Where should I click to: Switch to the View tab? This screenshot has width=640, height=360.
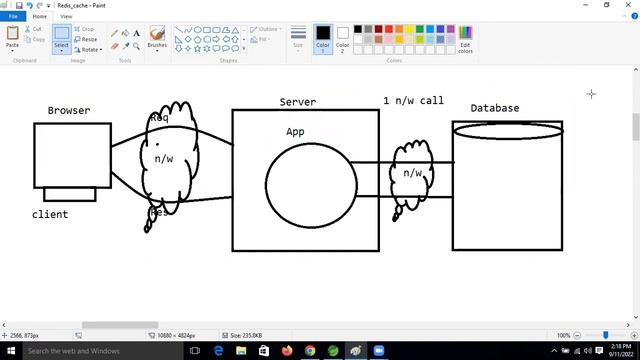point(66,16)
